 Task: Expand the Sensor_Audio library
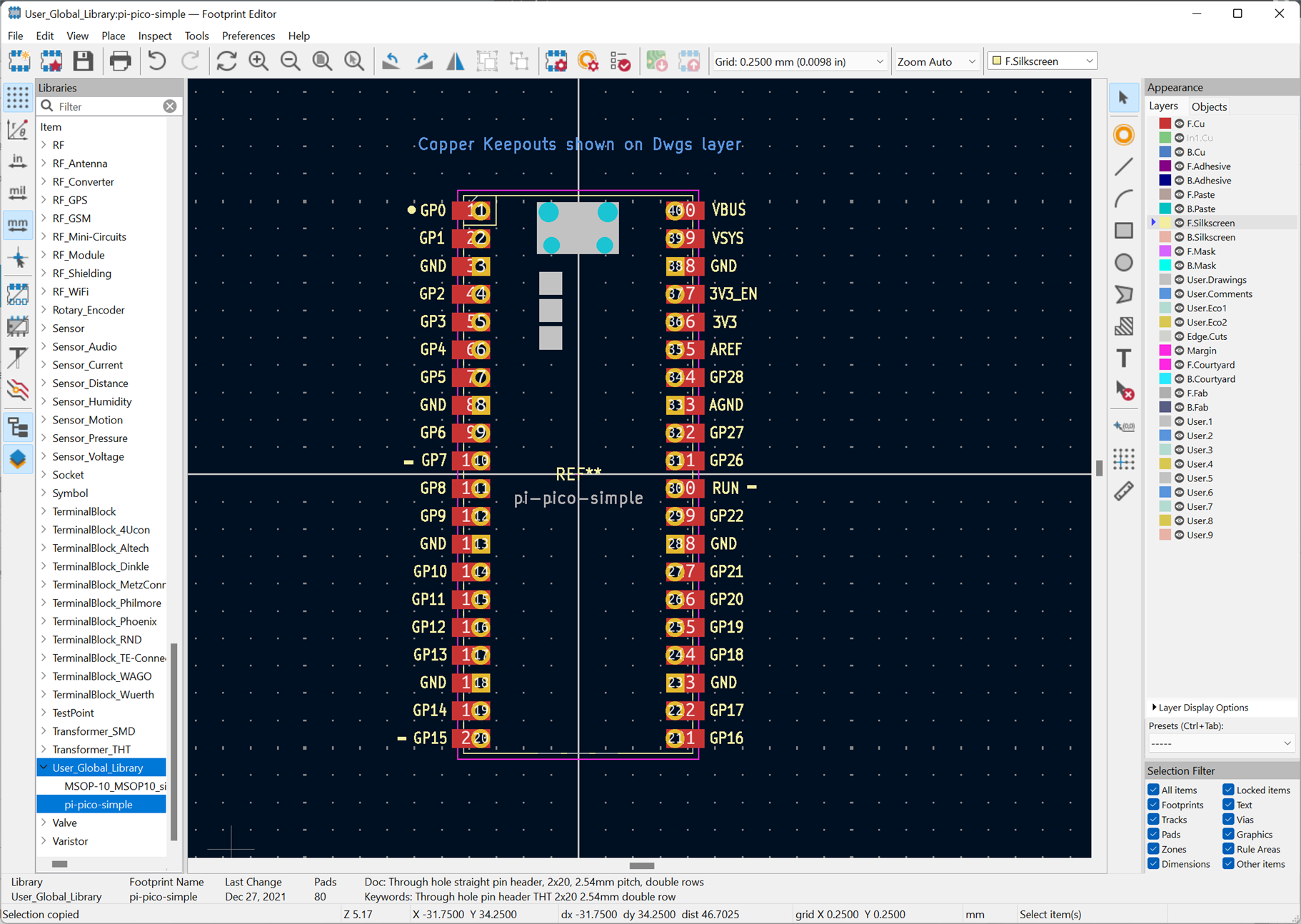44,346
